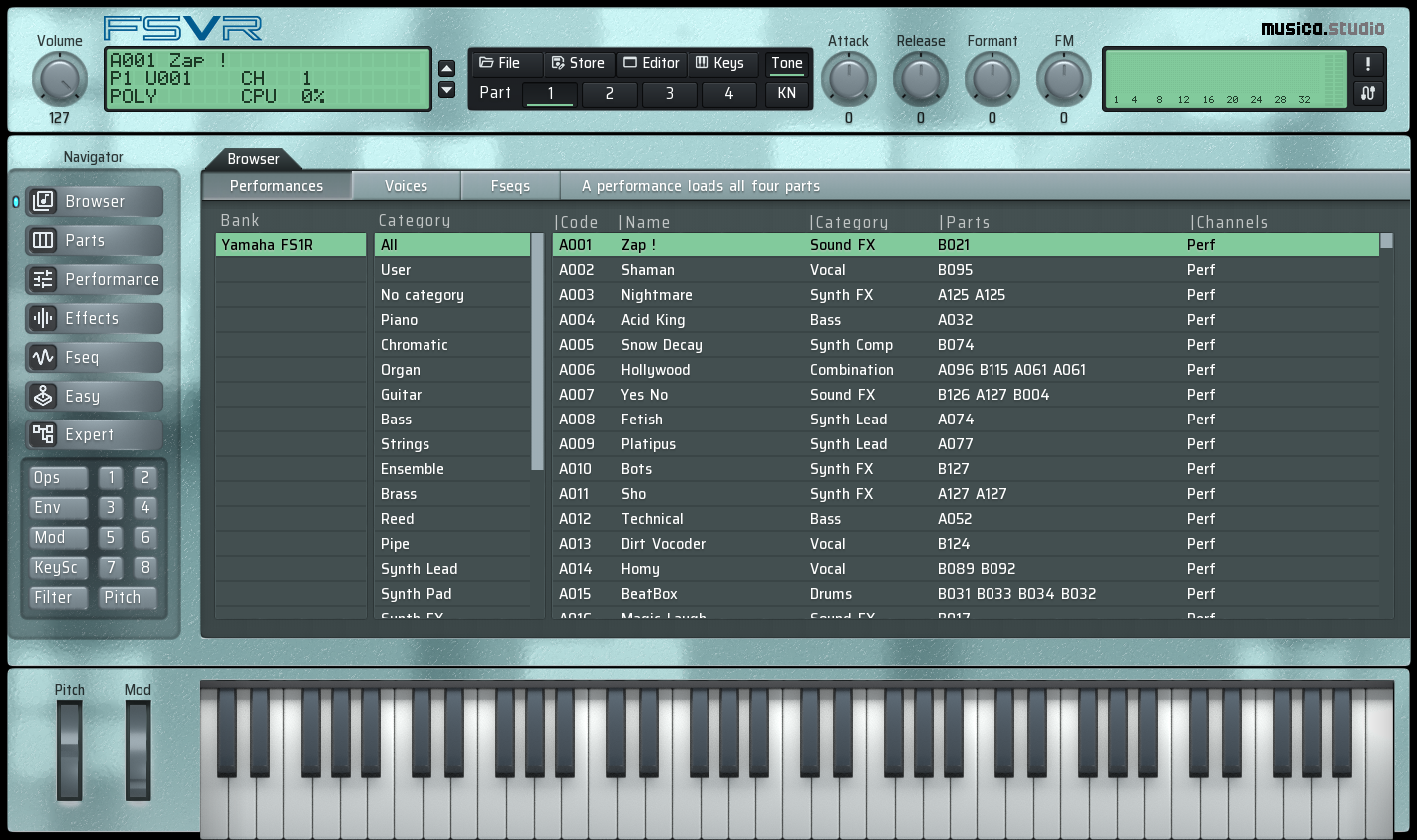Viewport: 1417px width, 840px height.
Task: Choose User in the Category filter list
Action: pos(452,270)
